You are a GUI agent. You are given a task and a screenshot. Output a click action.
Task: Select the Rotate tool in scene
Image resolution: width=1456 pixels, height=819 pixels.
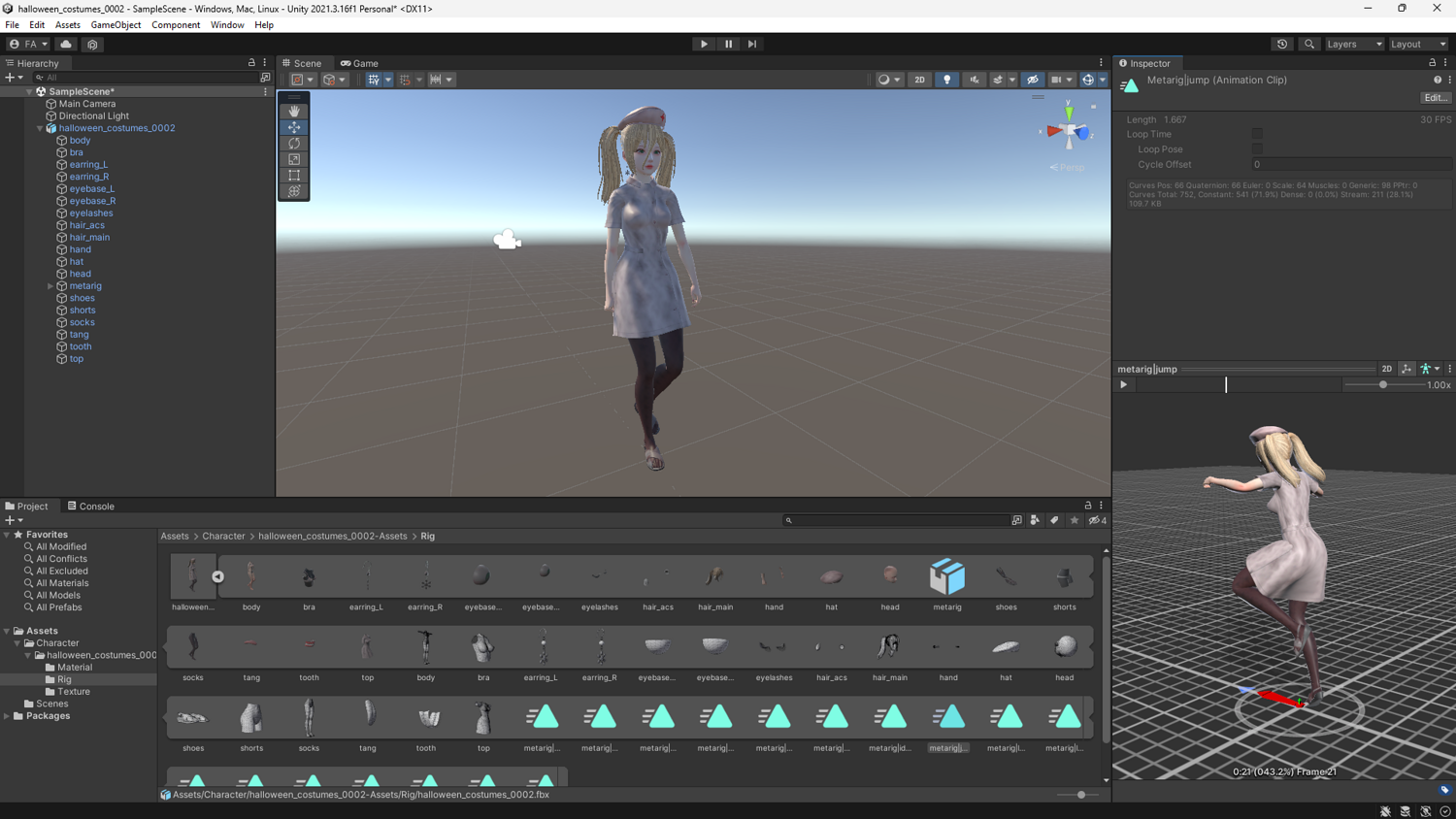(x=294, y=144)
